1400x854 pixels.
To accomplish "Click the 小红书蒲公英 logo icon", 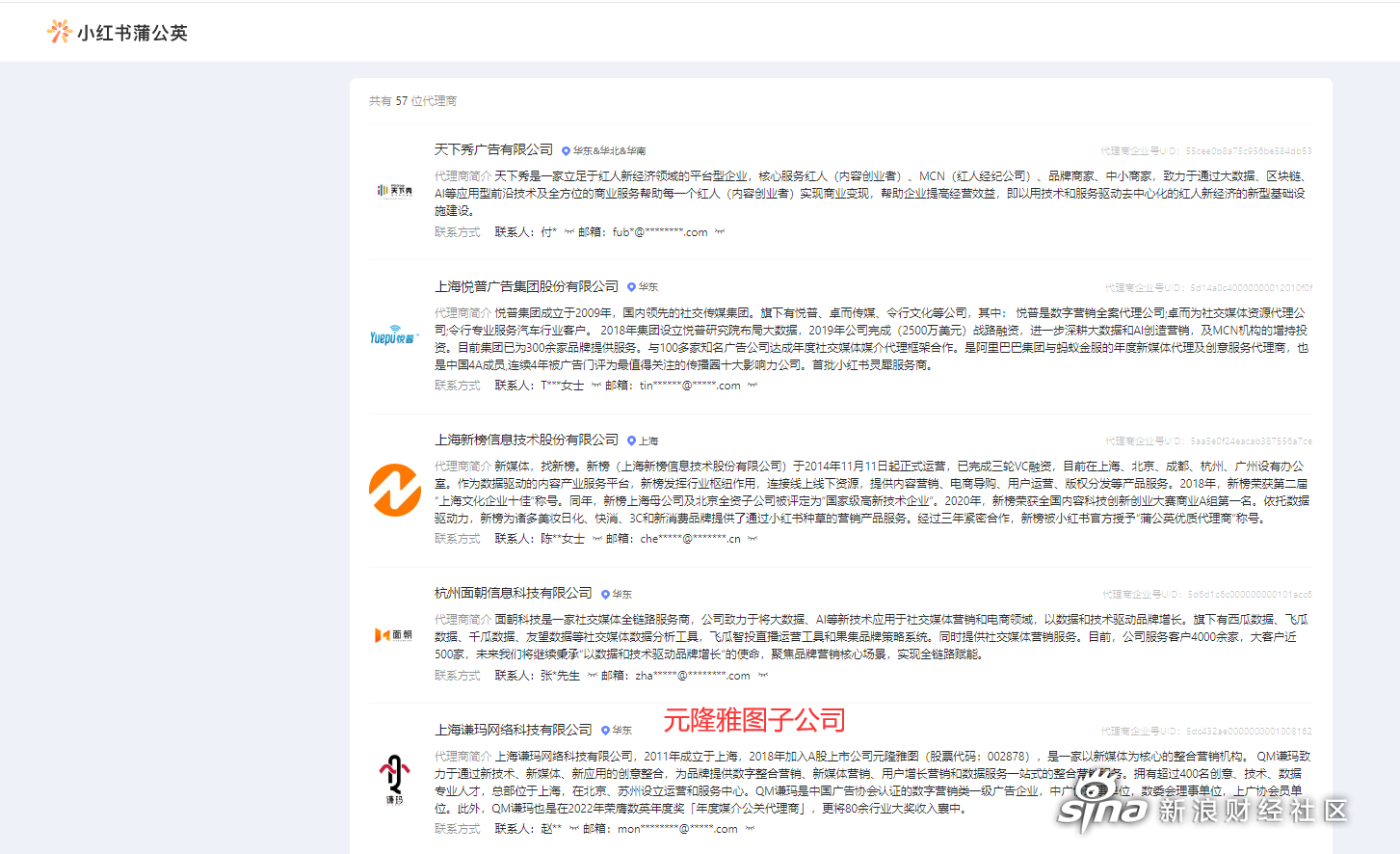I will pos(59,32).
